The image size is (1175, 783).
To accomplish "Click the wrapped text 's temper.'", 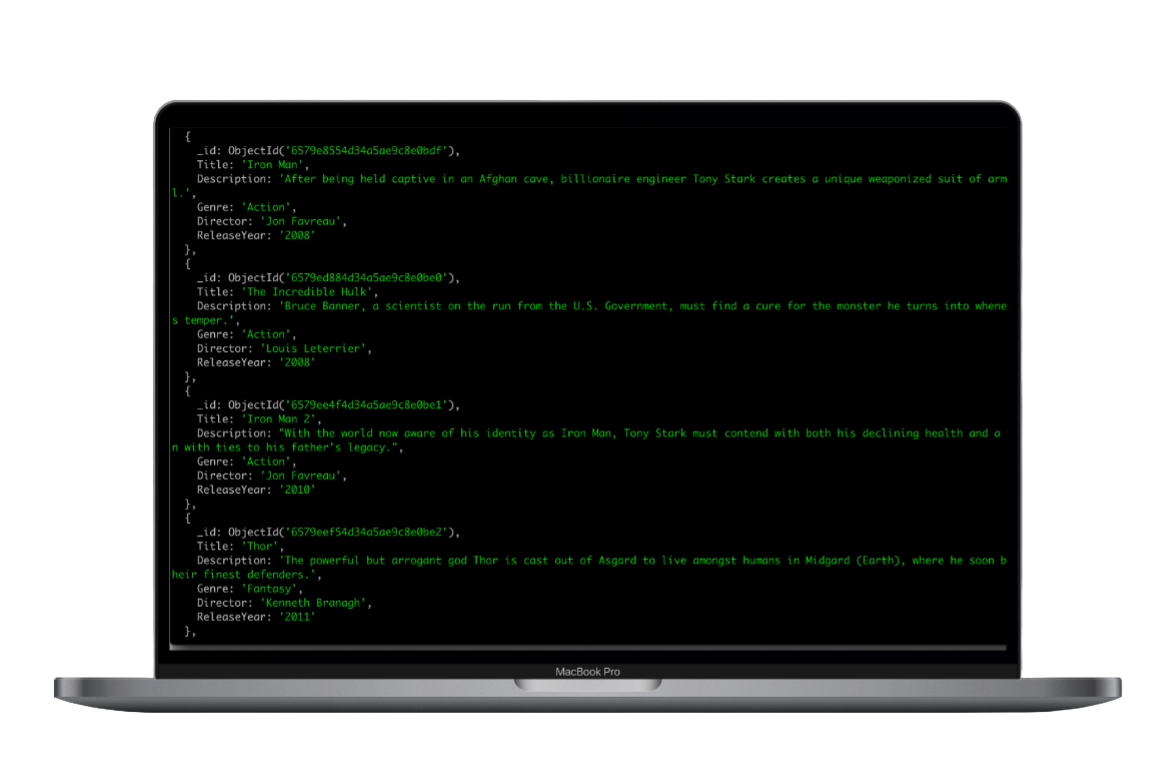I will (x=204, y=321).
